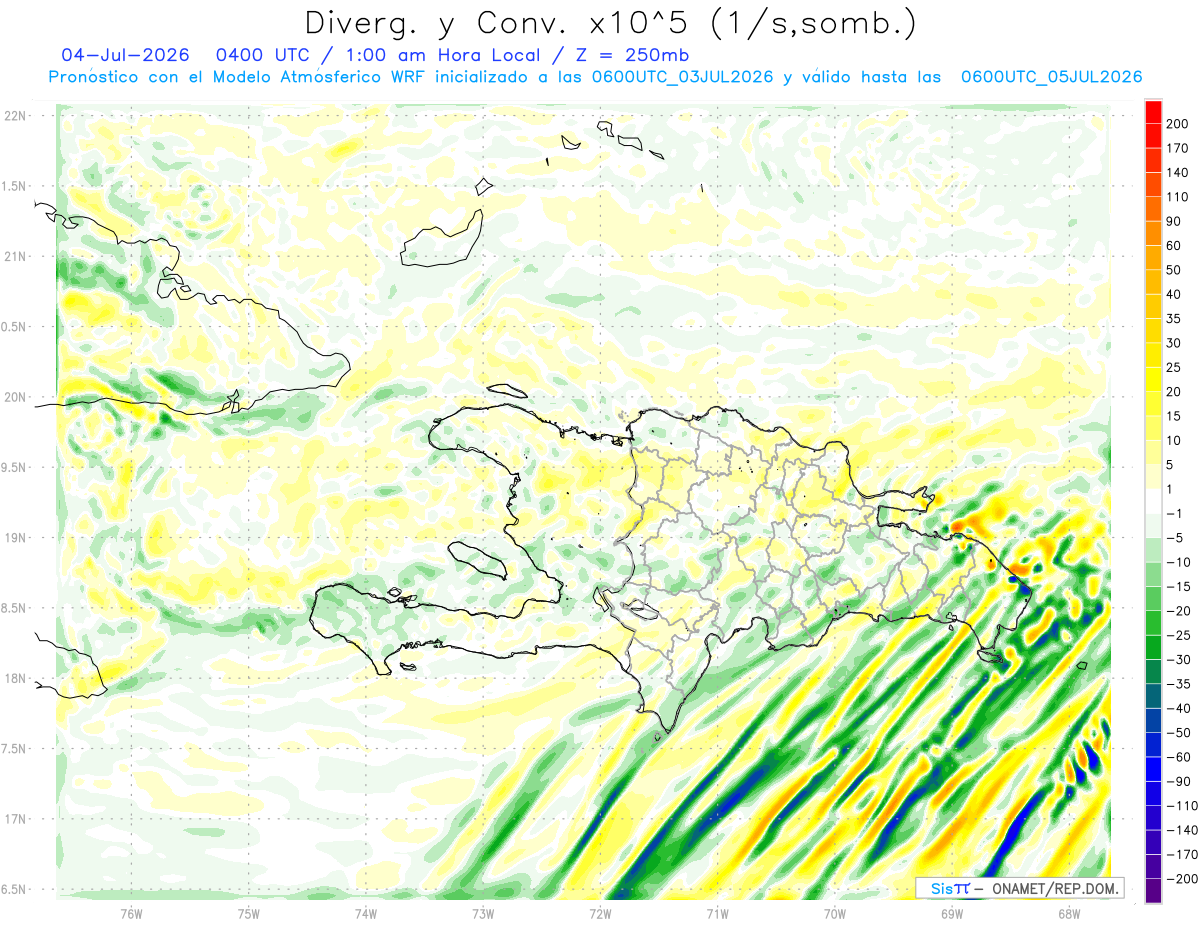Click the "68W" longitude label
Screen dimensions: 1200x927
1069,913
